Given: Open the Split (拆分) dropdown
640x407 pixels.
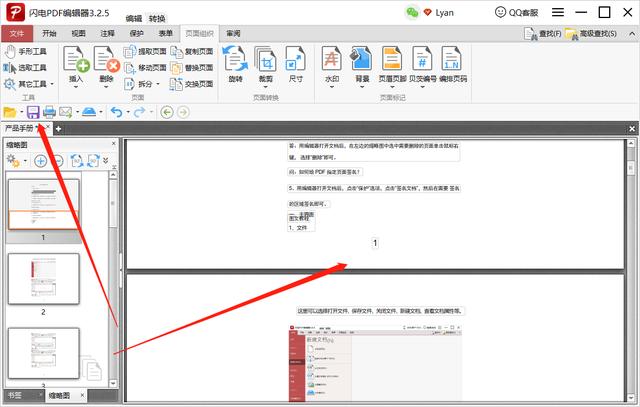Looking at the screenshot, I should [x=142, y=84].
